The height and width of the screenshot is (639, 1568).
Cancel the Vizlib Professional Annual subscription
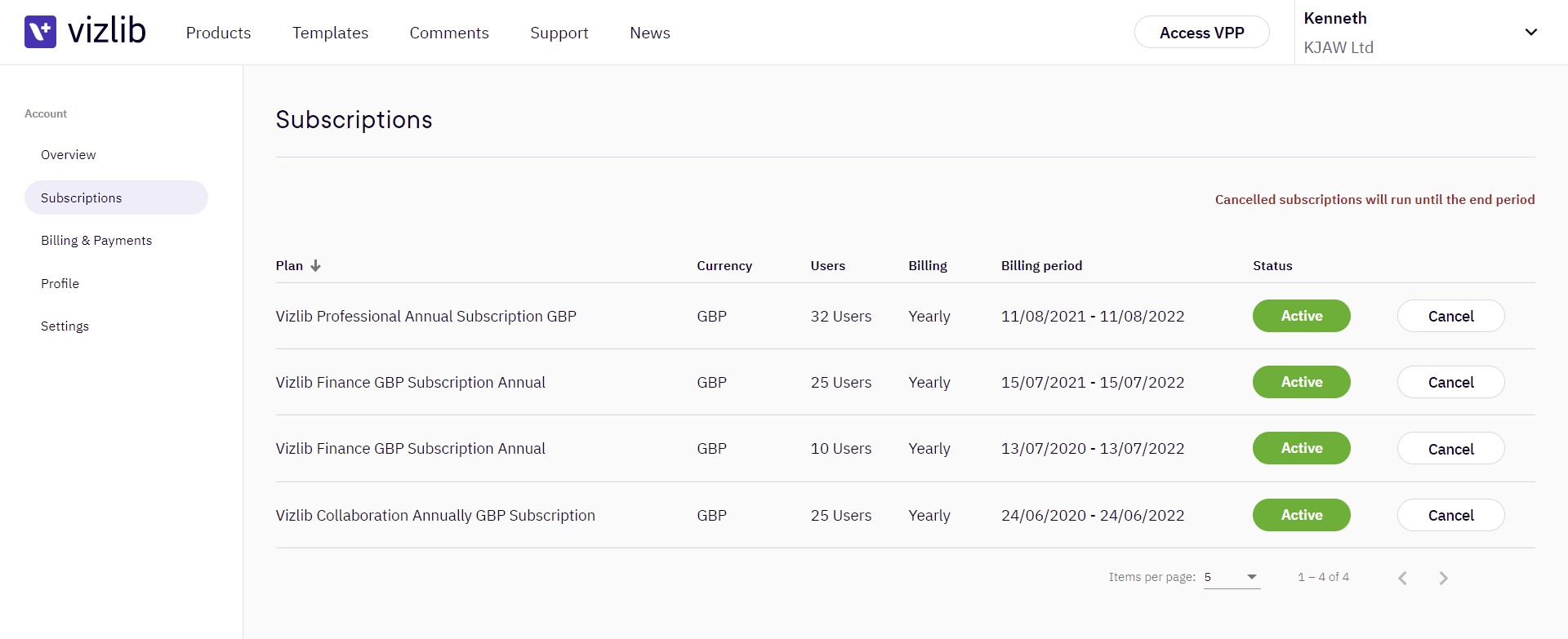tap(1450, 316)
